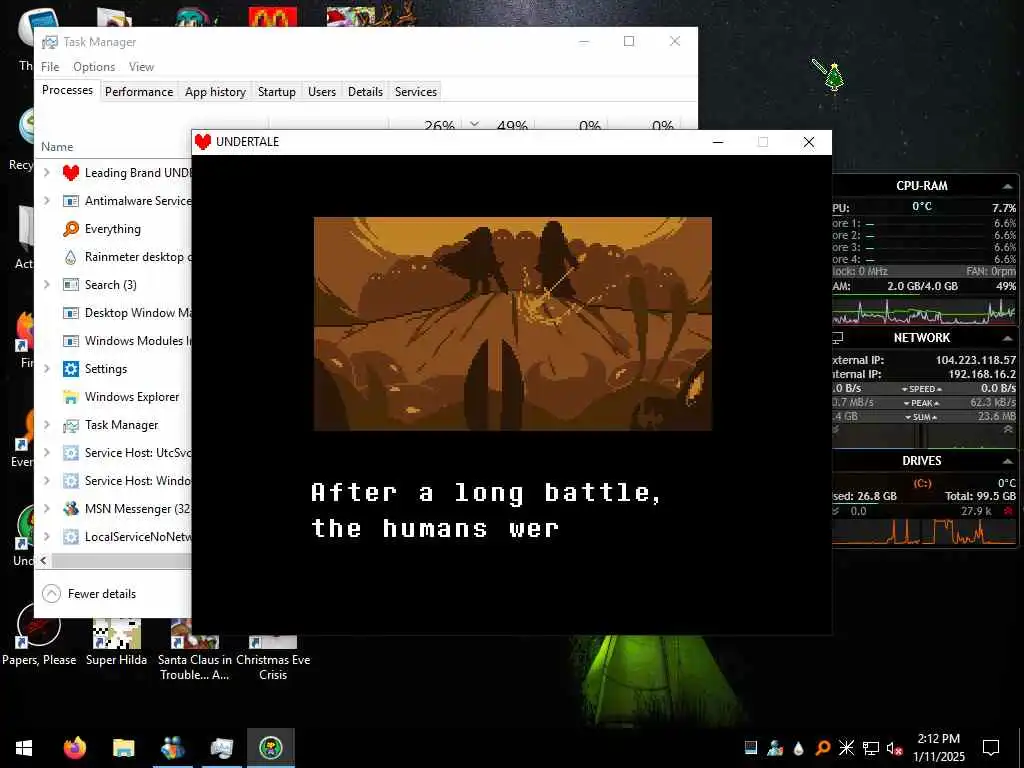Click the muted volume tray icon

coord(895,748)
